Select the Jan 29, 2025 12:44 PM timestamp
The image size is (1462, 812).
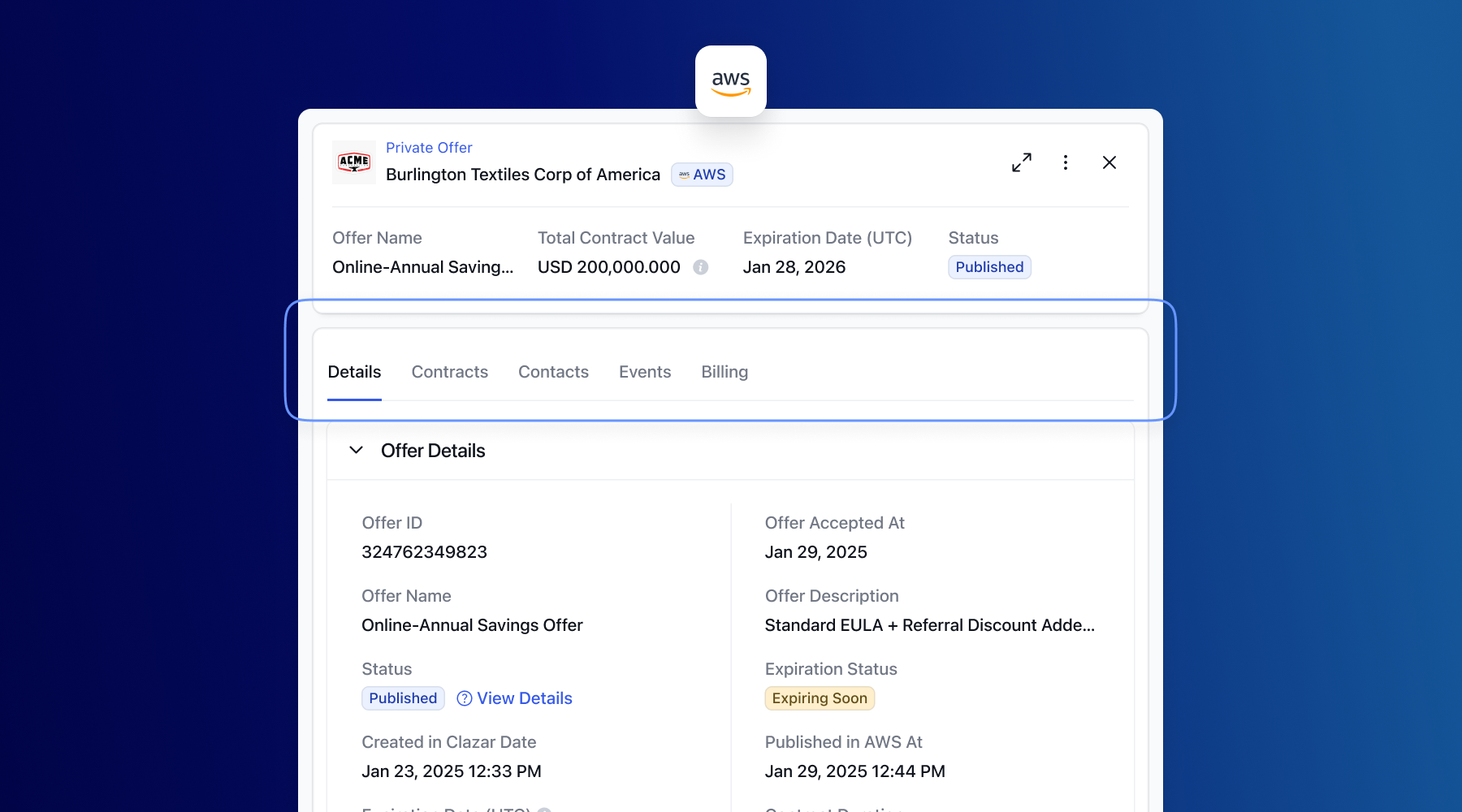pyautogui.click(x=855, y=771)
